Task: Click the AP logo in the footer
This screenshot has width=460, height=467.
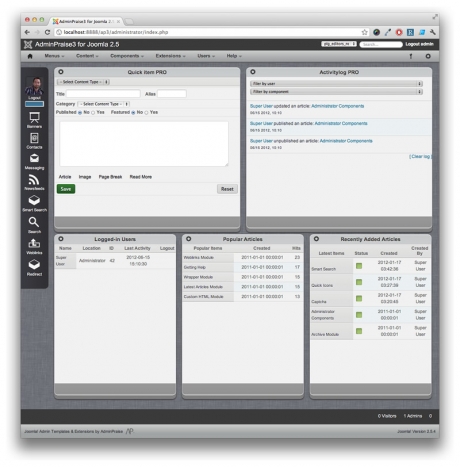Action: (x=130, y=431)
